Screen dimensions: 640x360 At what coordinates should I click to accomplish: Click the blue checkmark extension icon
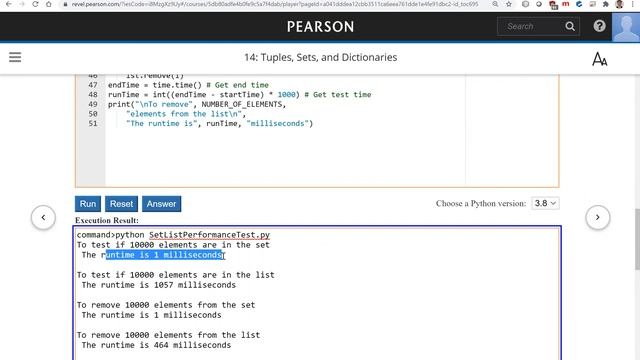pos(579,4)
